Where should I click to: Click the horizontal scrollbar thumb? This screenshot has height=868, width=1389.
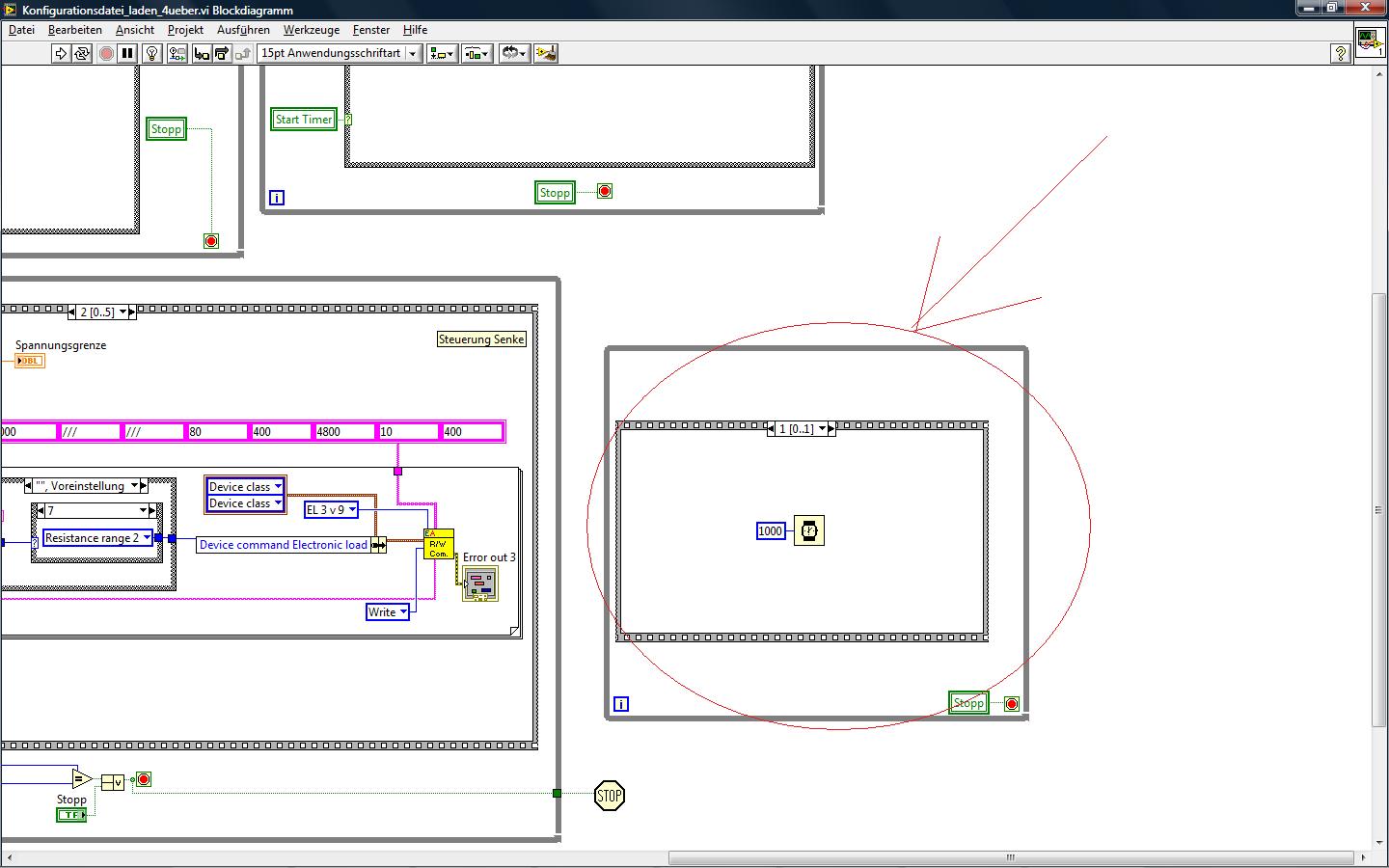tap(1011, 857)
